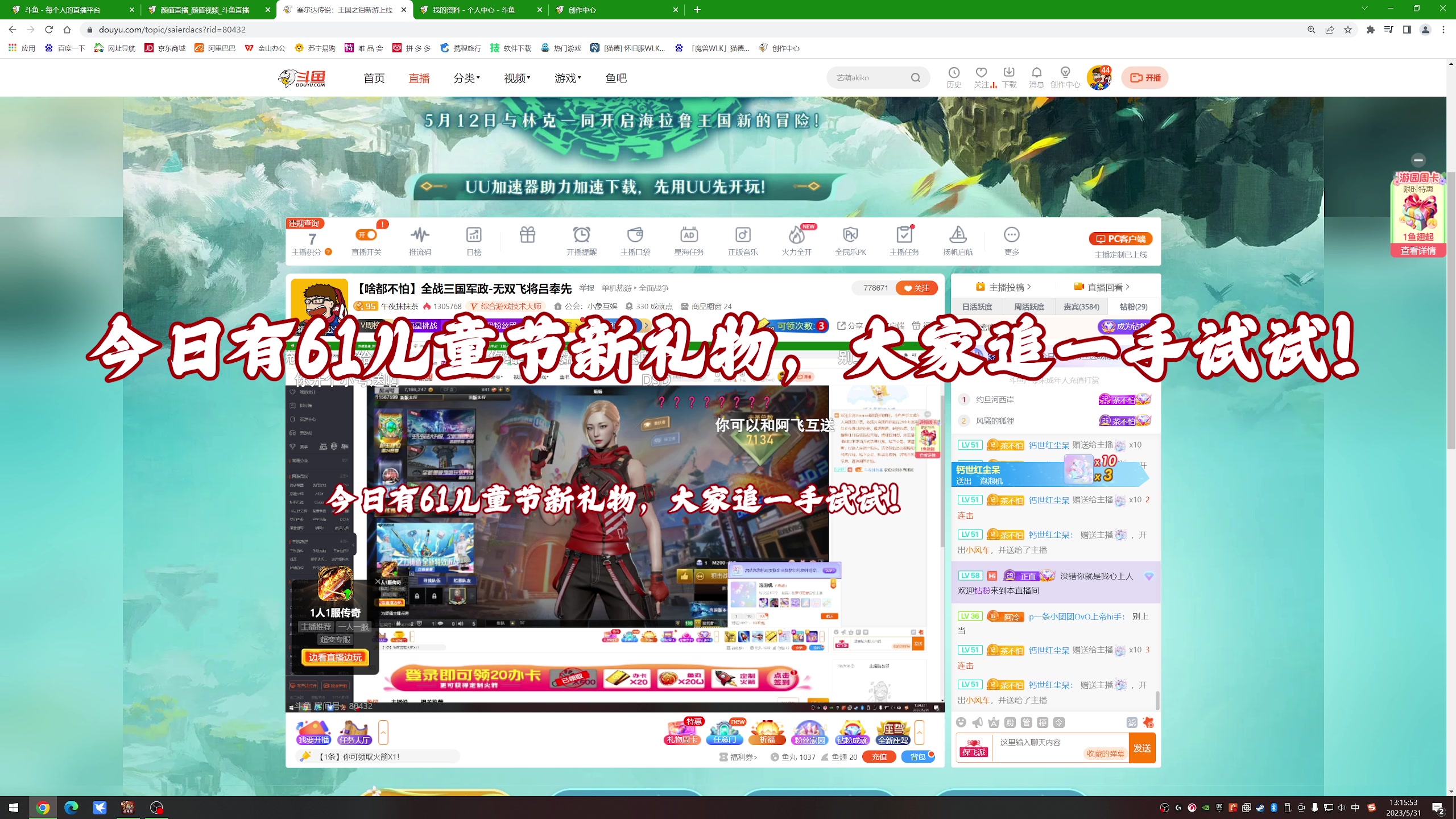Open the 背包 backpack button

[x=918, y=757]
